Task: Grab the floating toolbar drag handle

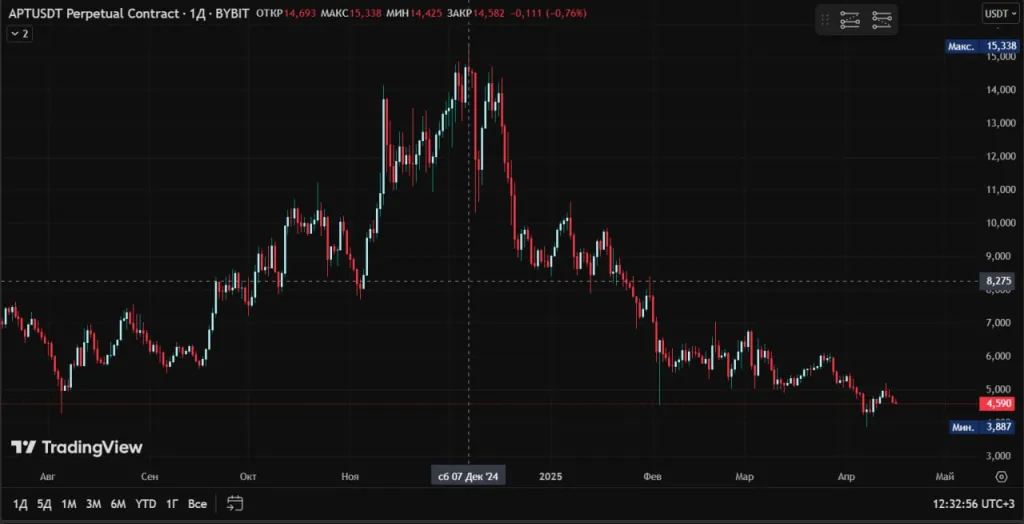Action: 825,19
